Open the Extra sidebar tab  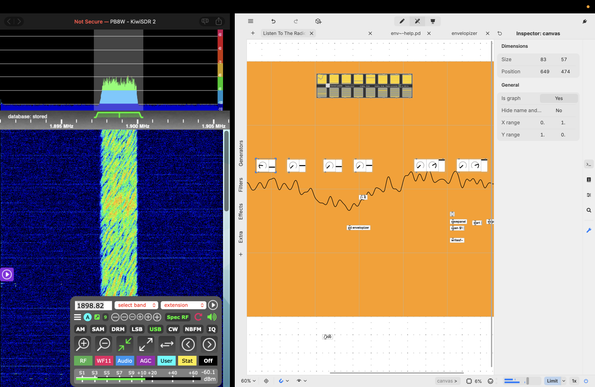pos(241,237)
